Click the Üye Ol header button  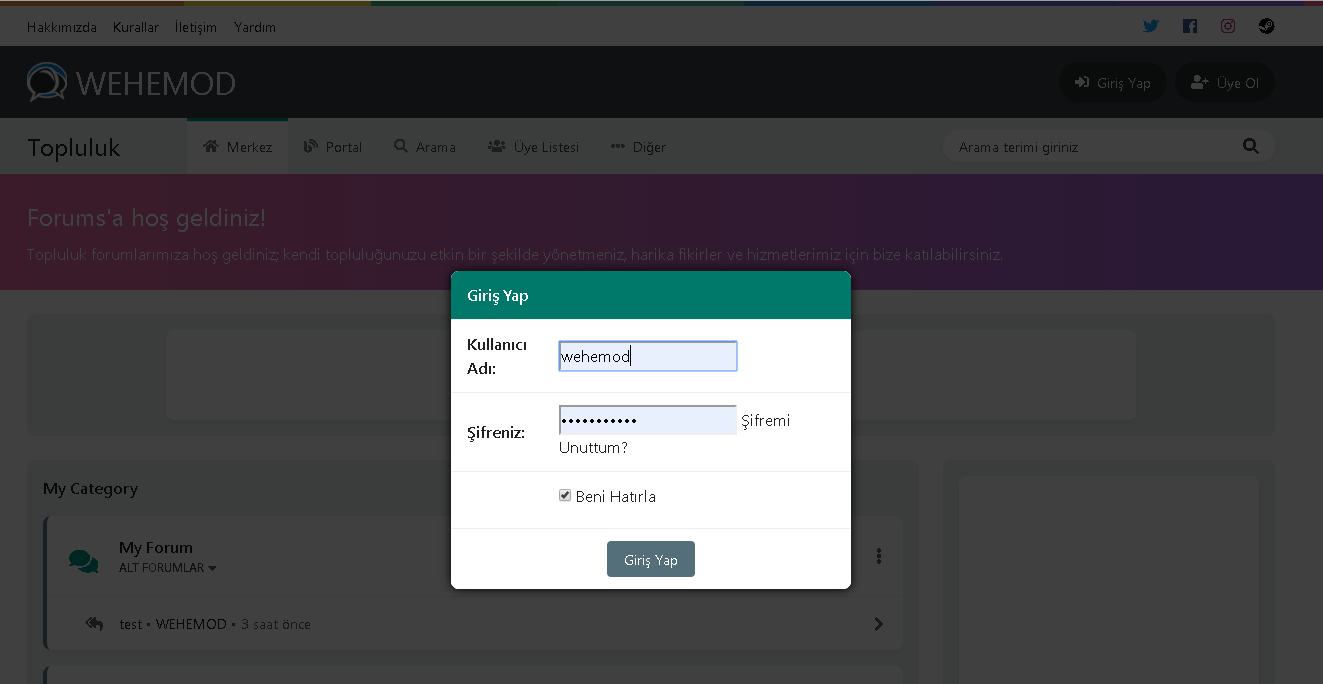click(1225, 82)
